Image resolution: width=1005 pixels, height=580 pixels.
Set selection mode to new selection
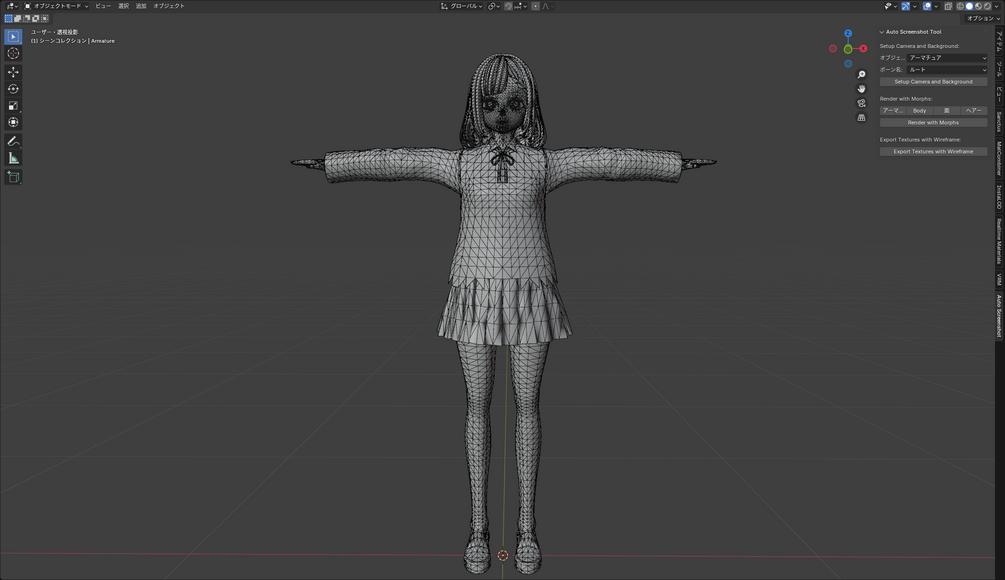pyautogui.click(x=8, y=19)
